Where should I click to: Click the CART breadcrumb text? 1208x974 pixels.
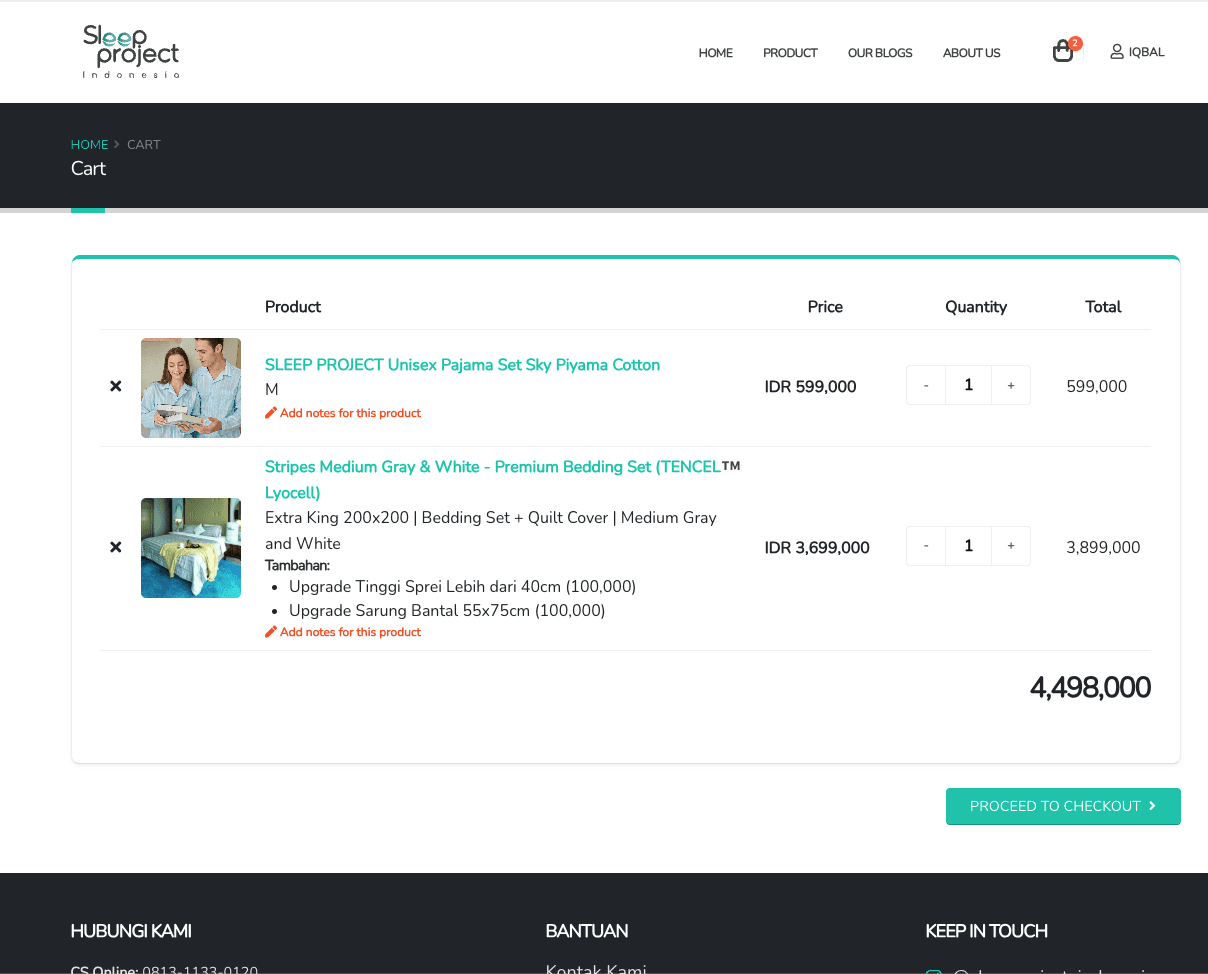click(x=143, y=145)
